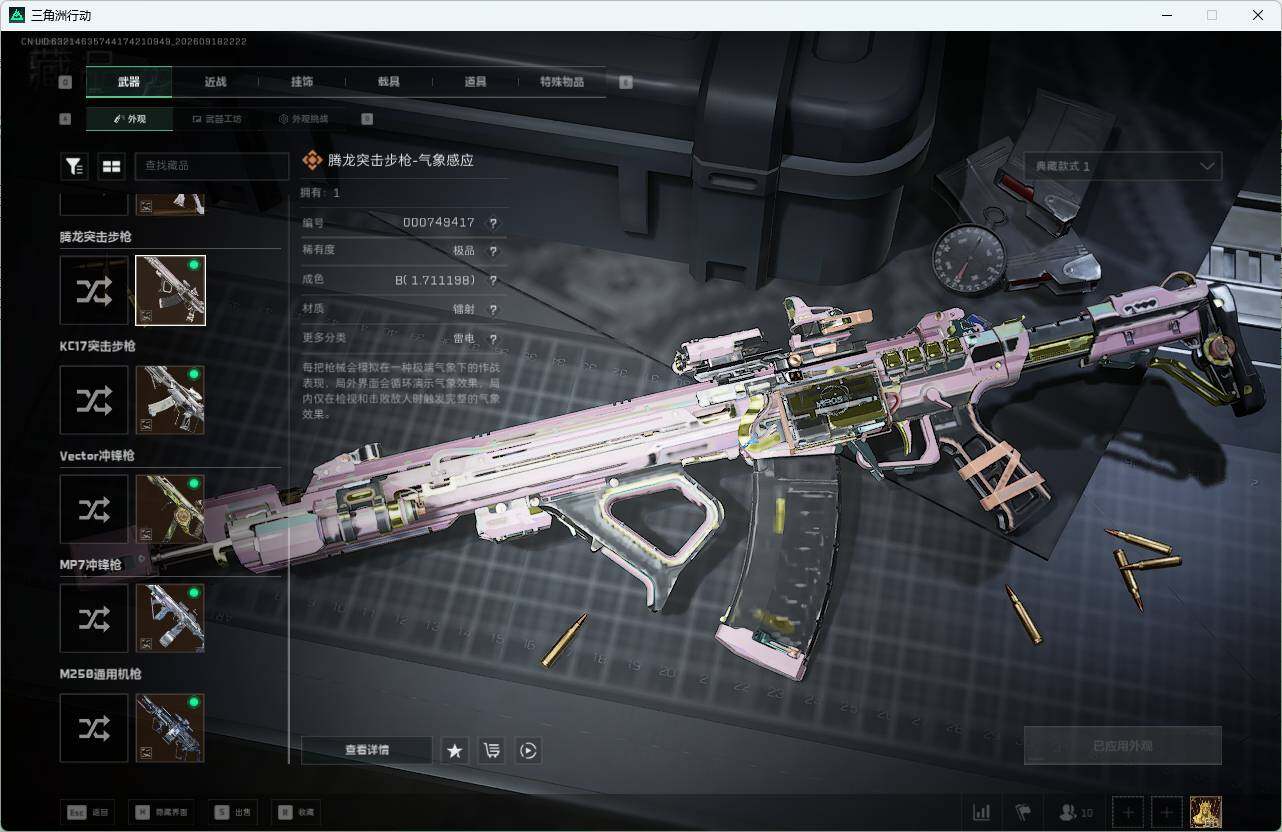Click the R 收藏 button
This screenshot has height=832, width=1282.
297,812
